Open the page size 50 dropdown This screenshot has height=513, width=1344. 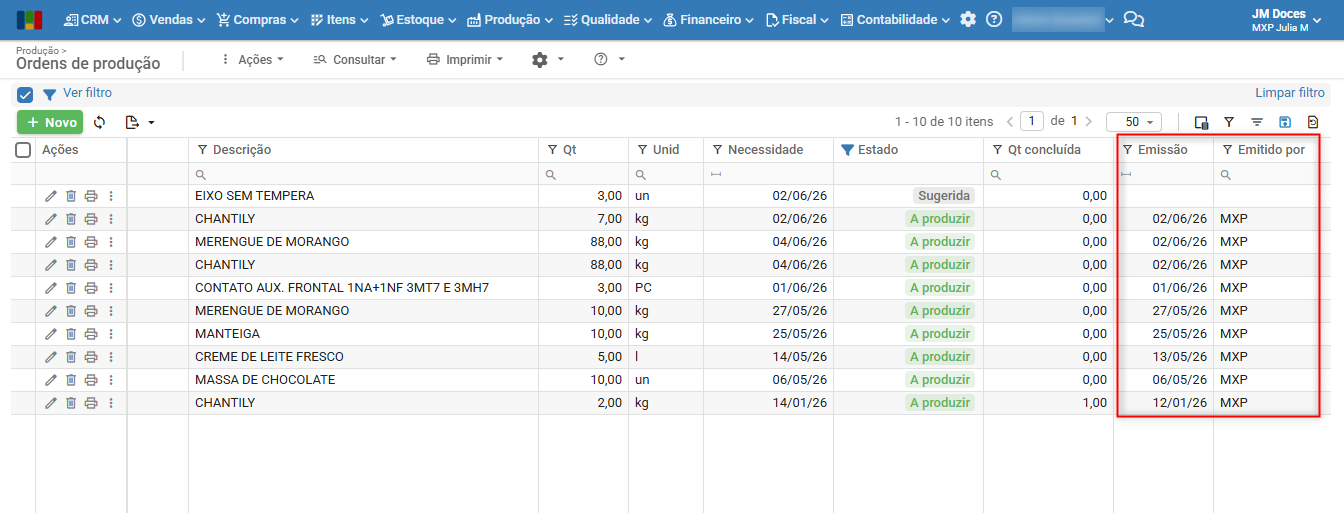point(1134,122)
